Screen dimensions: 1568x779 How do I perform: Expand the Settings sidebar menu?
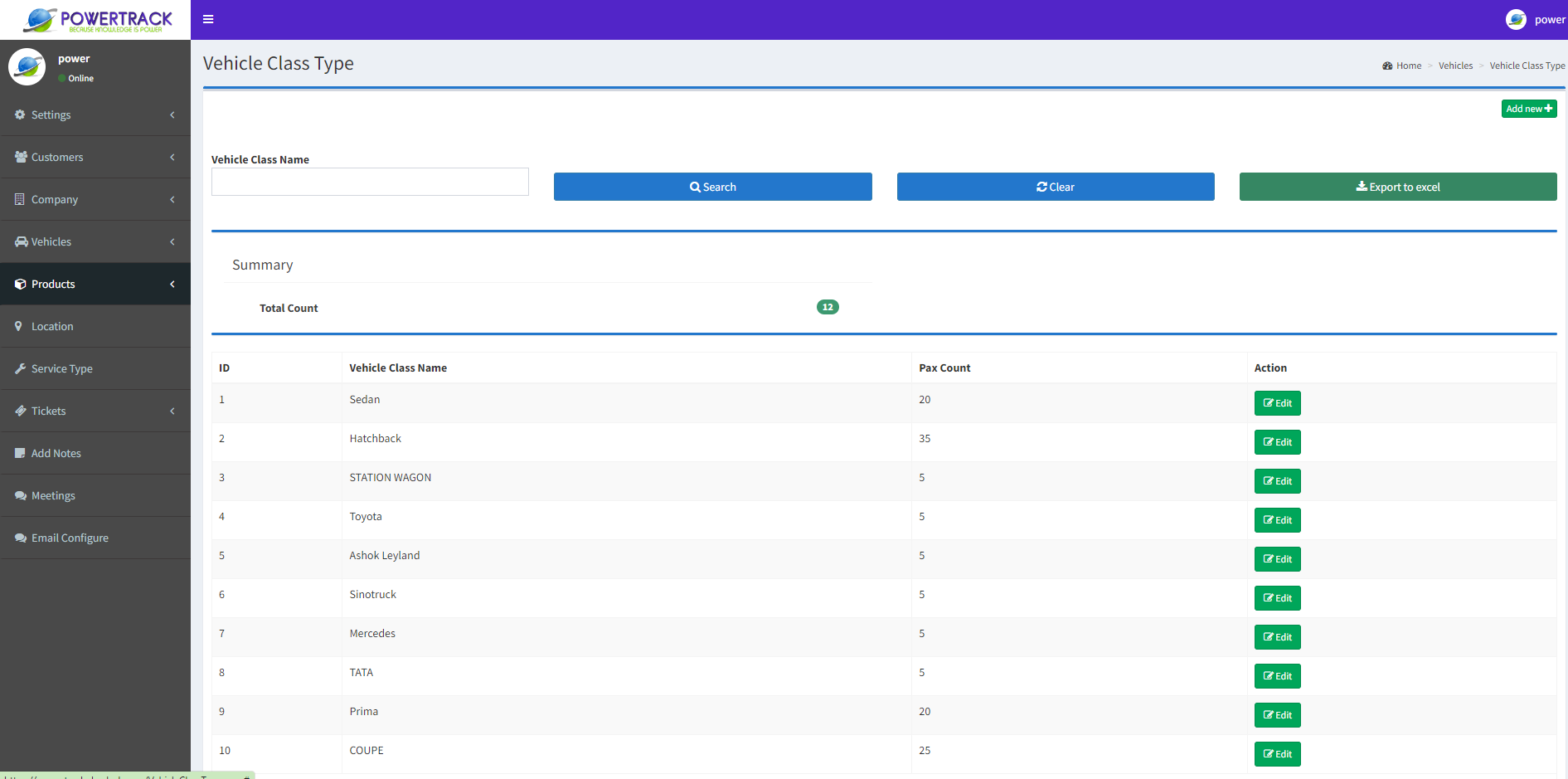tap(51, 115)
